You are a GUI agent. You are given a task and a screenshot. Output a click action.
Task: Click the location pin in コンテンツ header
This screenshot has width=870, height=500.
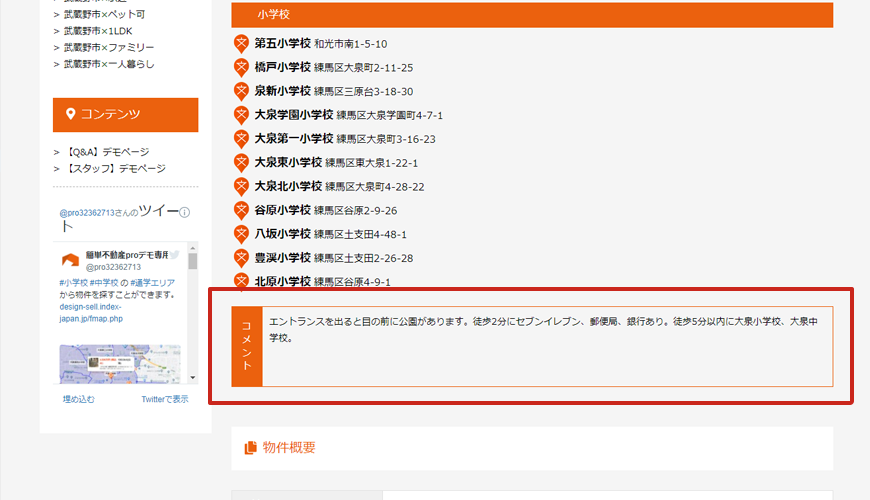pos(70,115)
